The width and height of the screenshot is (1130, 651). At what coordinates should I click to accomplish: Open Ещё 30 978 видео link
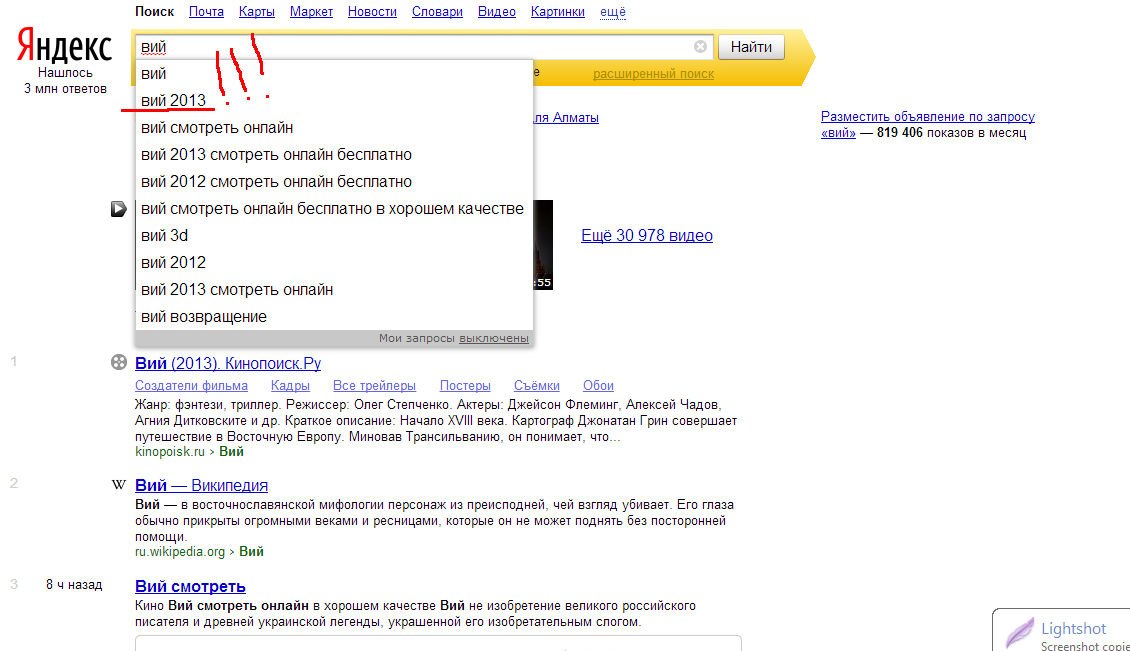point(647,235)
